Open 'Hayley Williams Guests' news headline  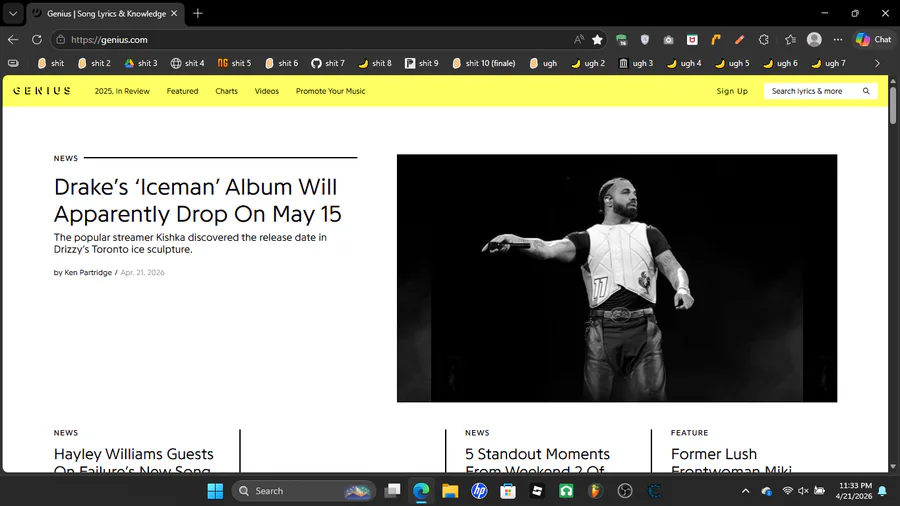(134, 461)
